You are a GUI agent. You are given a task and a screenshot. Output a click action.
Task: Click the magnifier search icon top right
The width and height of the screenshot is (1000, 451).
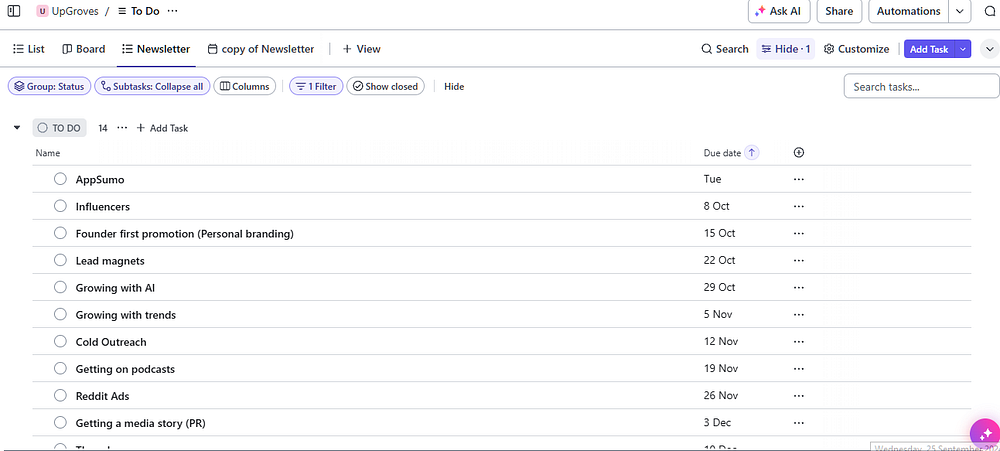989,12
